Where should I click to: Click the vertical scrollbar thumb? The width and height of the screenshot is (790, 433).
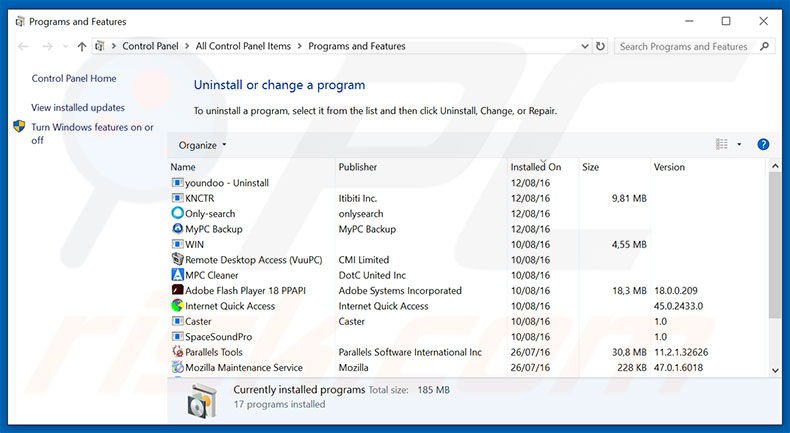pyautogui.click(x=775, y=245)
